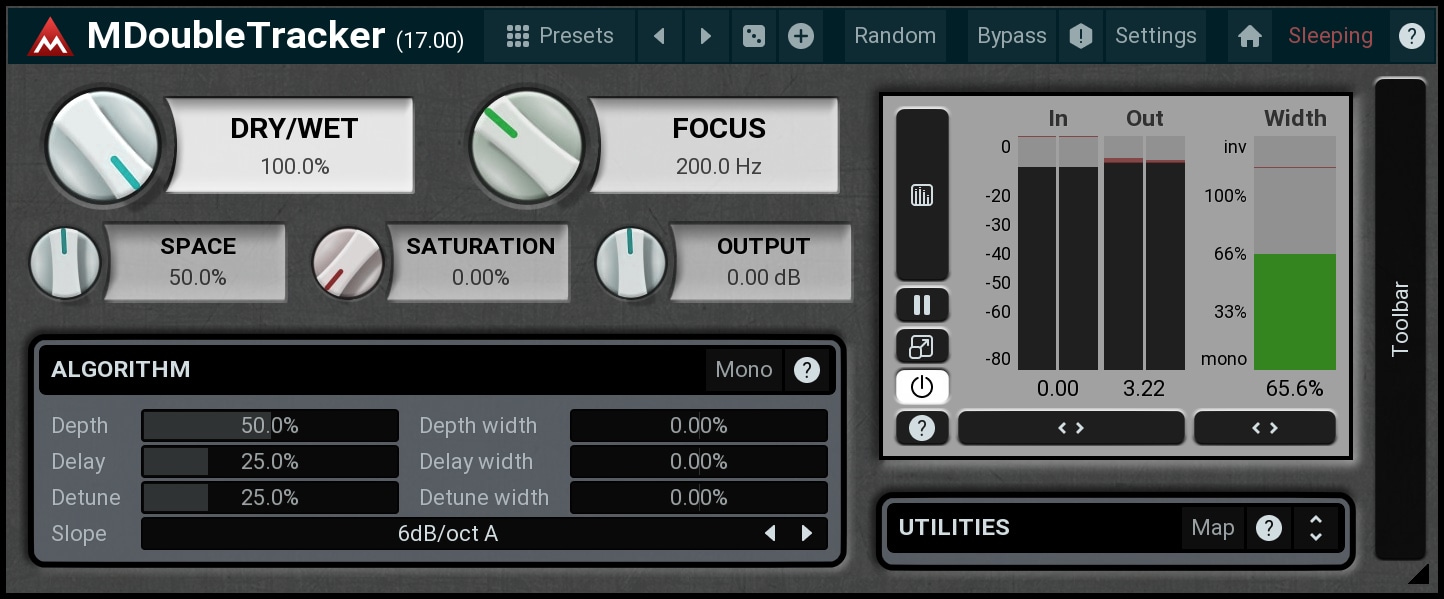Open the Algorithm section help icon
This screenshot has width=1444, height=599.
pyautogui.click(x=806, y=370)
